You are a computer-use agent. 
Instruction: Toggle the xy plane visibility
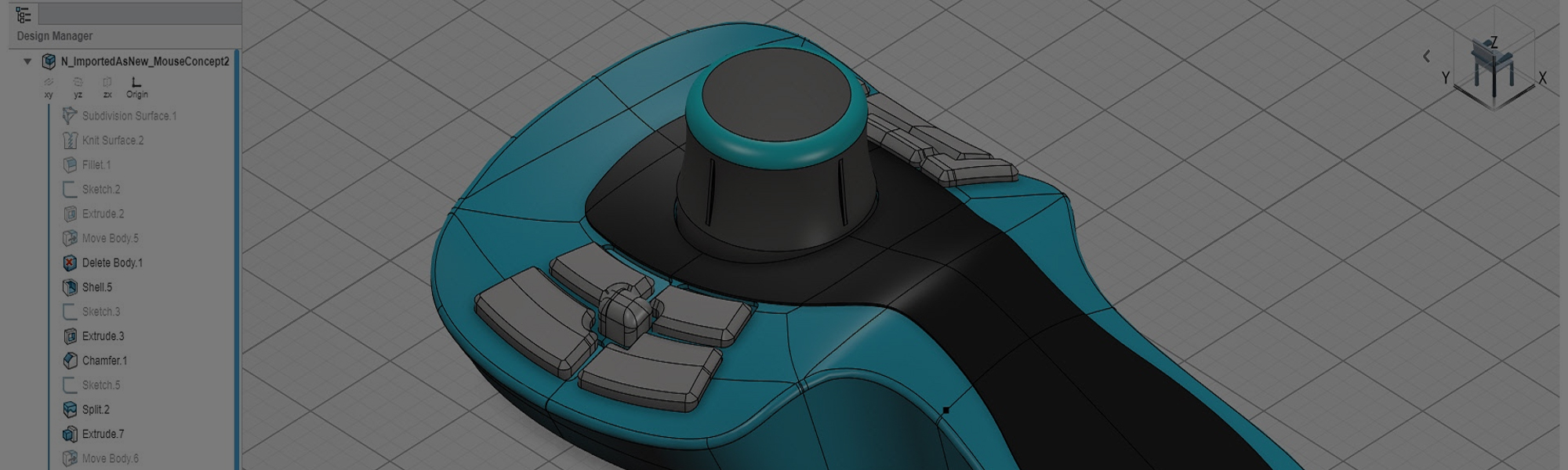(49, 87)
